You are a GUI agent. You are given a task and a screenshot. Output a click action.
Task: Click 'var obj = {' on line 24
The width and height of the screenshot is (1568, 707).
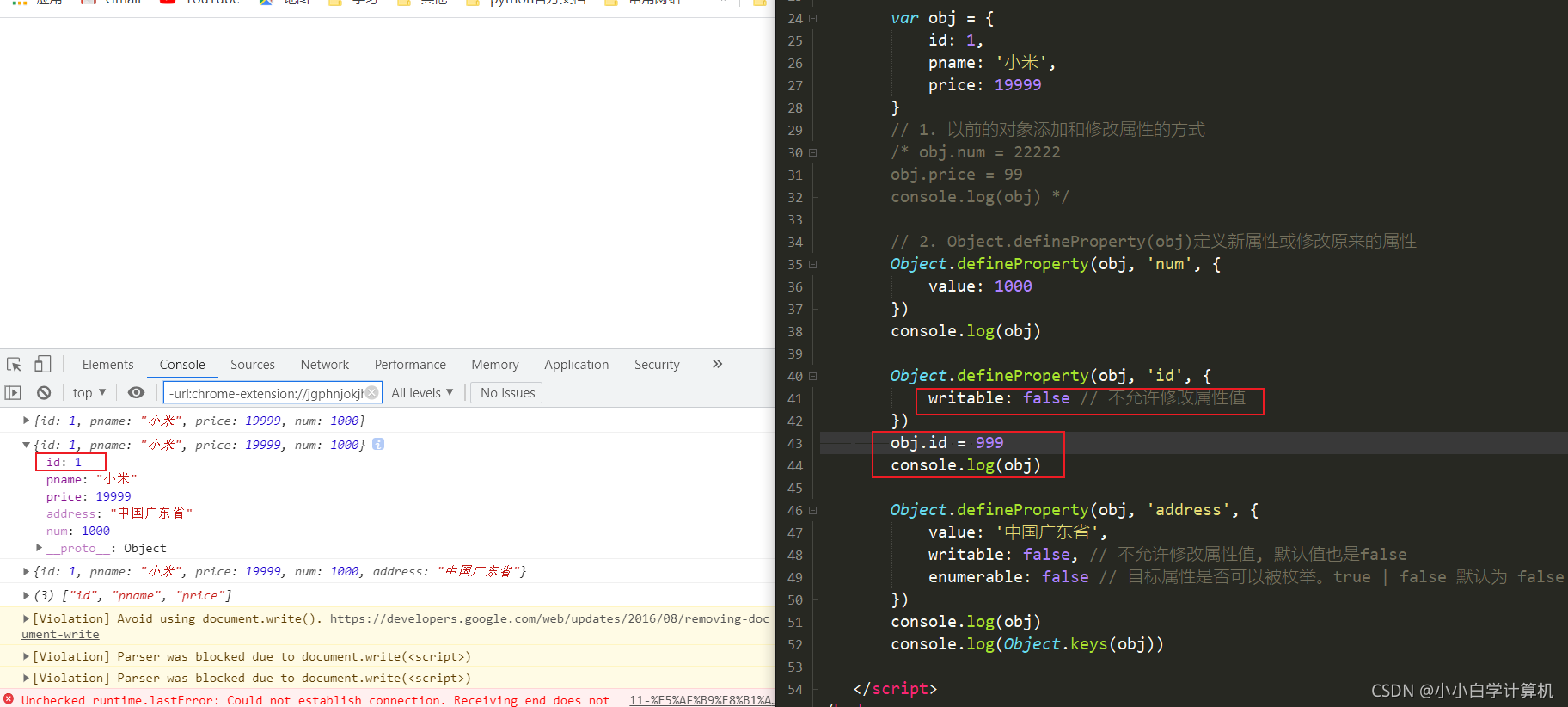(942, 18)
